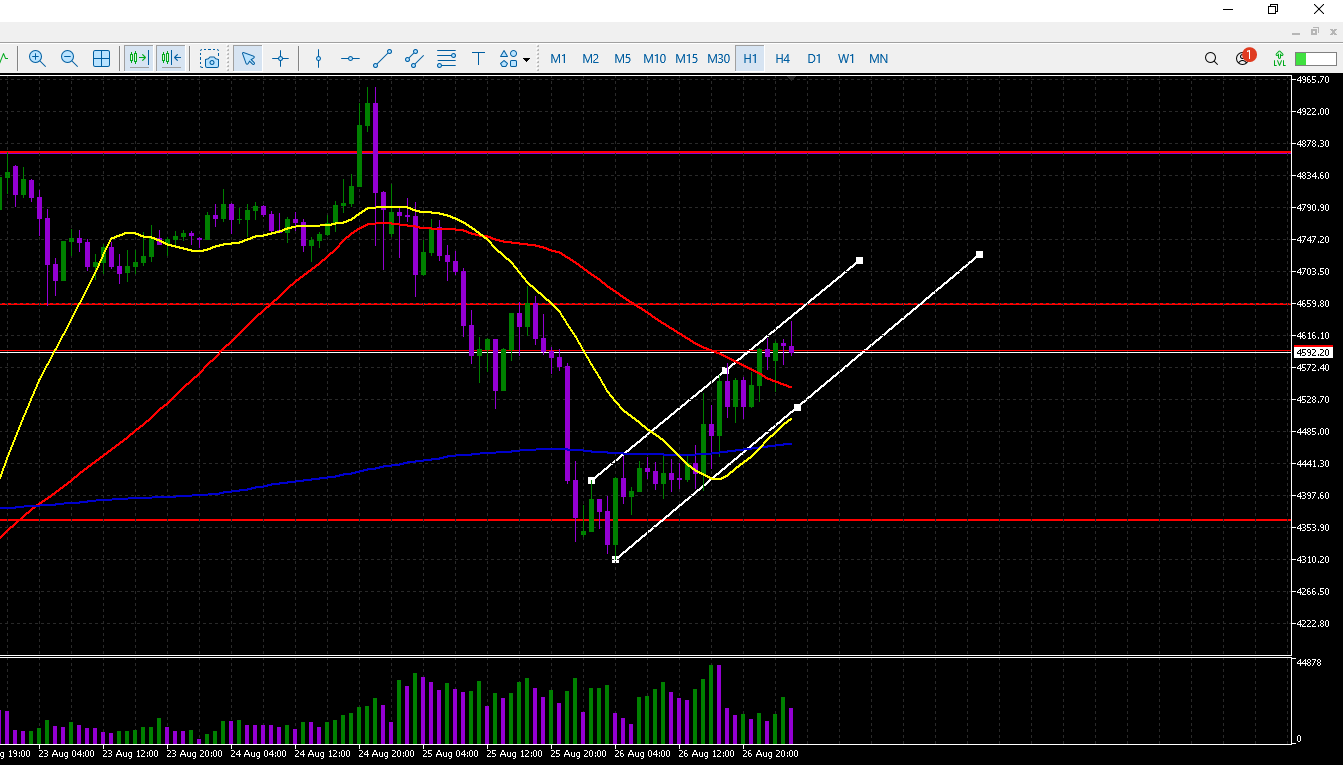Screen dimensions: 1343x765
Task: Open the account notifications icon
Action: 1244,58
